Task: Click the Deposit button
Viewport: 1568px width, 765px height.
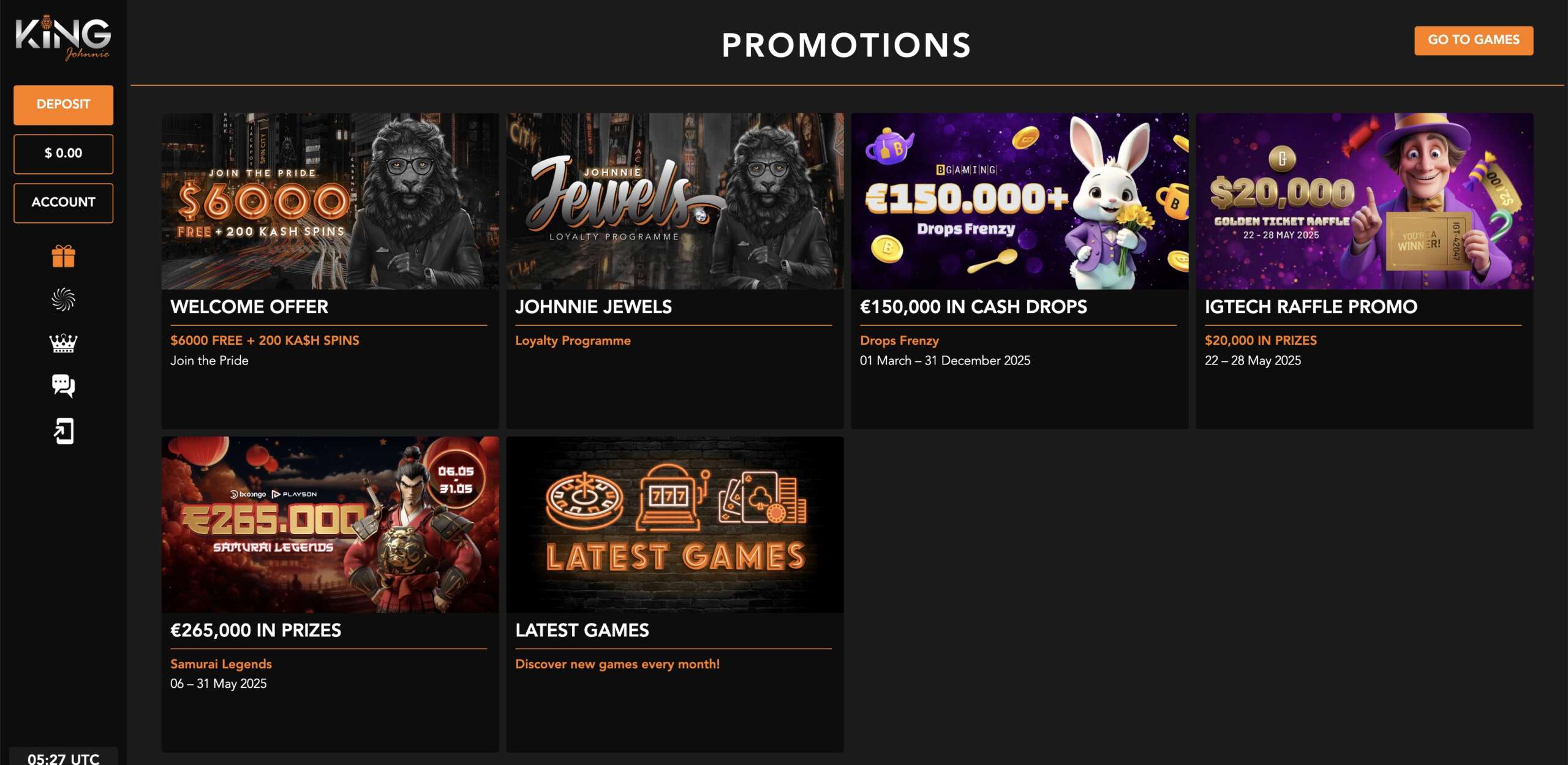Action: point(63,105)
